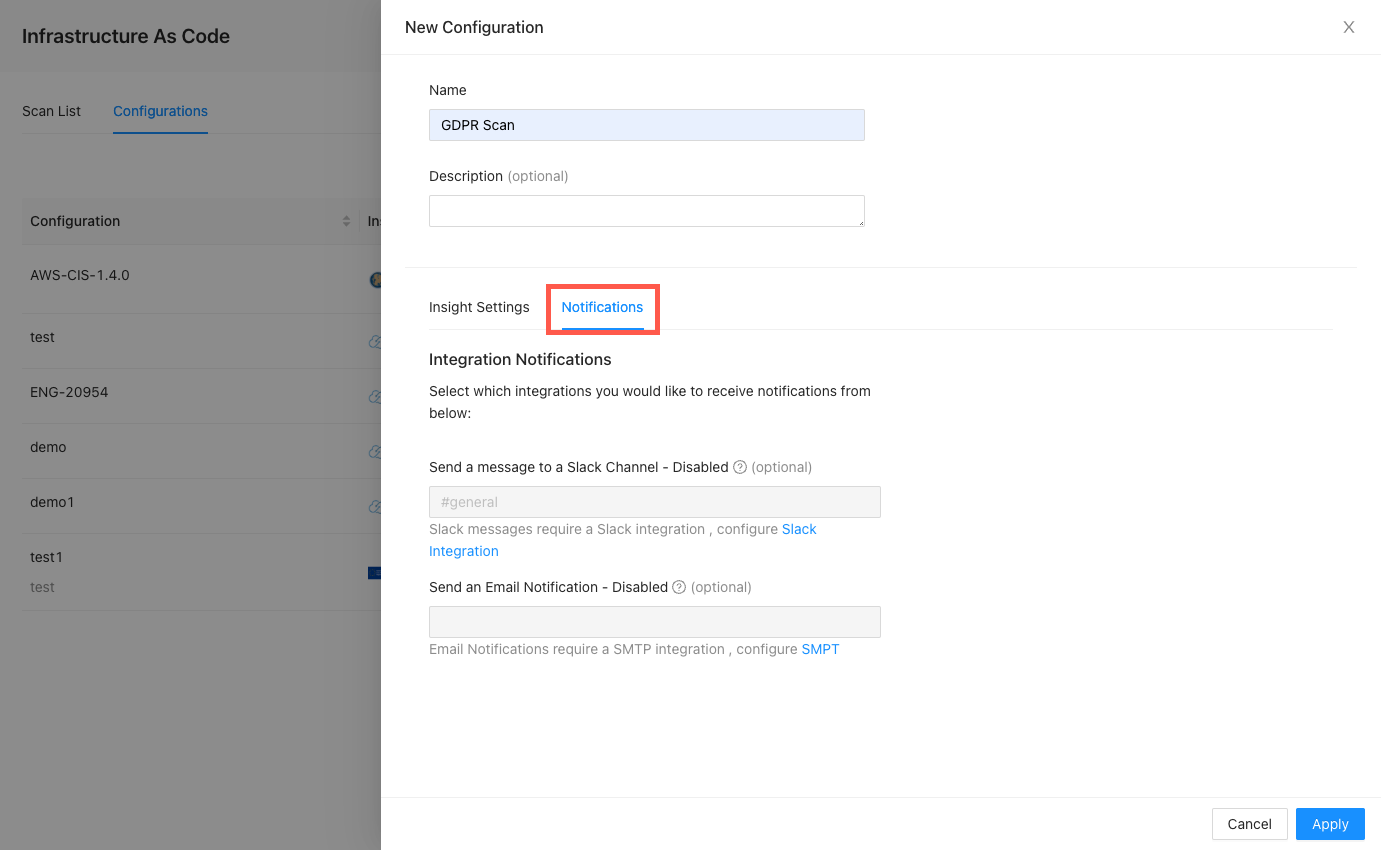Image resolution: width=1381 pixels, height=850 pixels.
Task: Click the help icon beside Slack Channel - Disabled
Action: point(740,467)
